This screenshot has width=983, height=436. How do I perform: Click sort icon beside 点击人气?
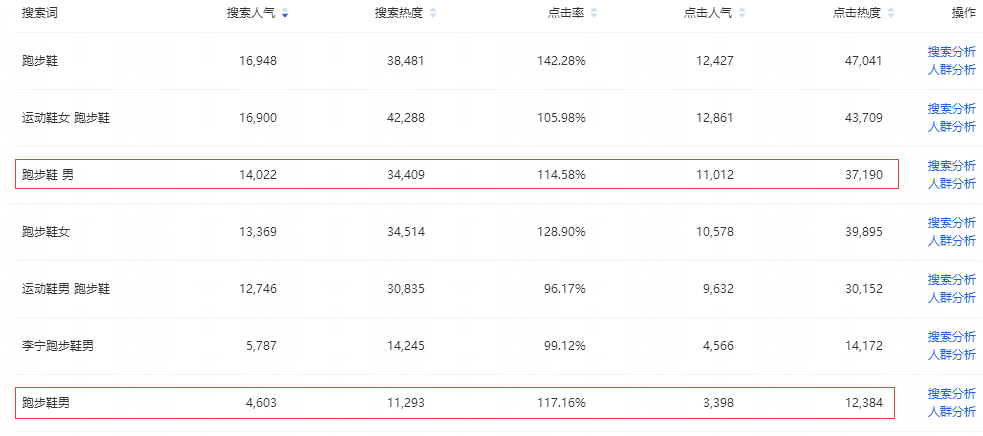coord(741,13)
